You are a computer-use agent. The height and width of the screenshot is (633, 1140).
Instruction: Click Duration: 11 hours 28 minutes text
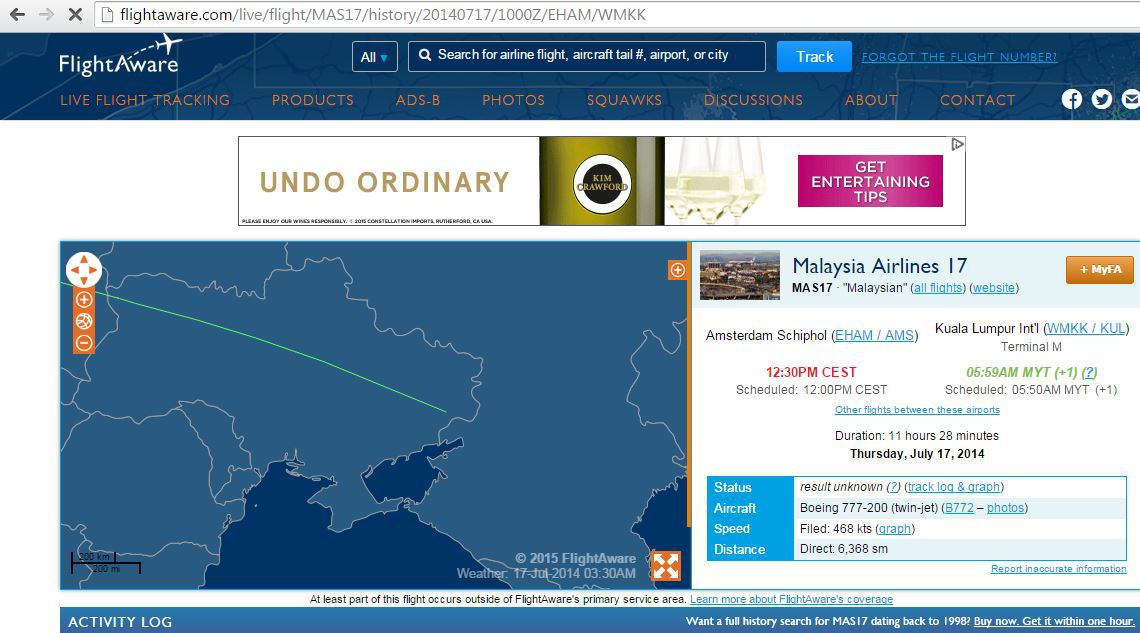[x=917, y=436]
